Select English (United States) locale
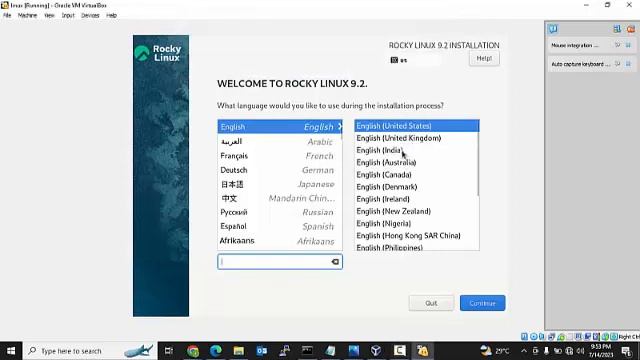This screenshot has width=640, height=360. point(416,126)
